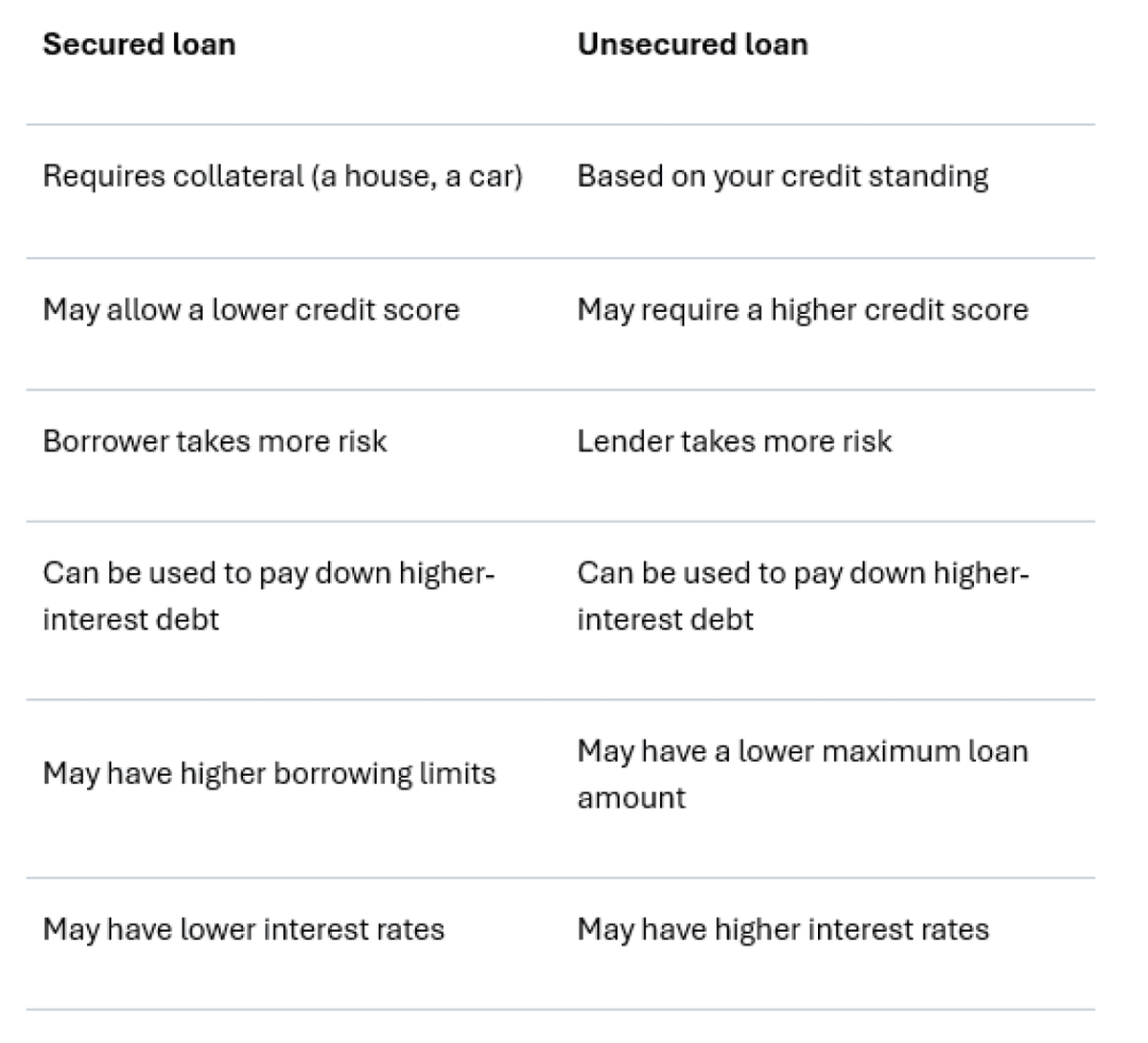Screen dimensions: 1148x1043
Task: Click May have lower interest rates cell
Action: [x=244, y=929]
